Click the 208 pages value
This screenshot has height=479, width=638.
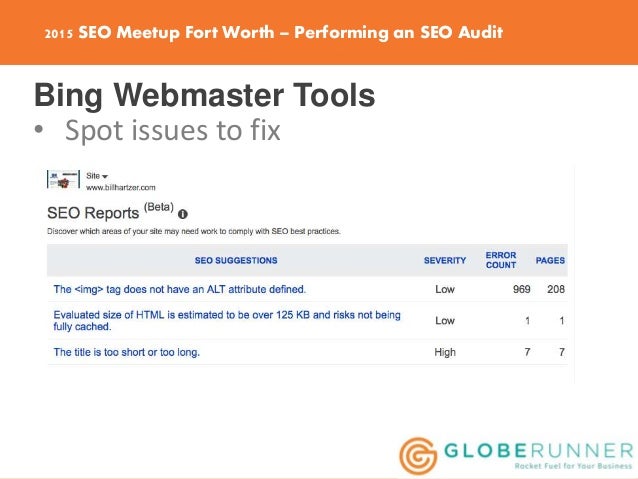coord(556,289)
